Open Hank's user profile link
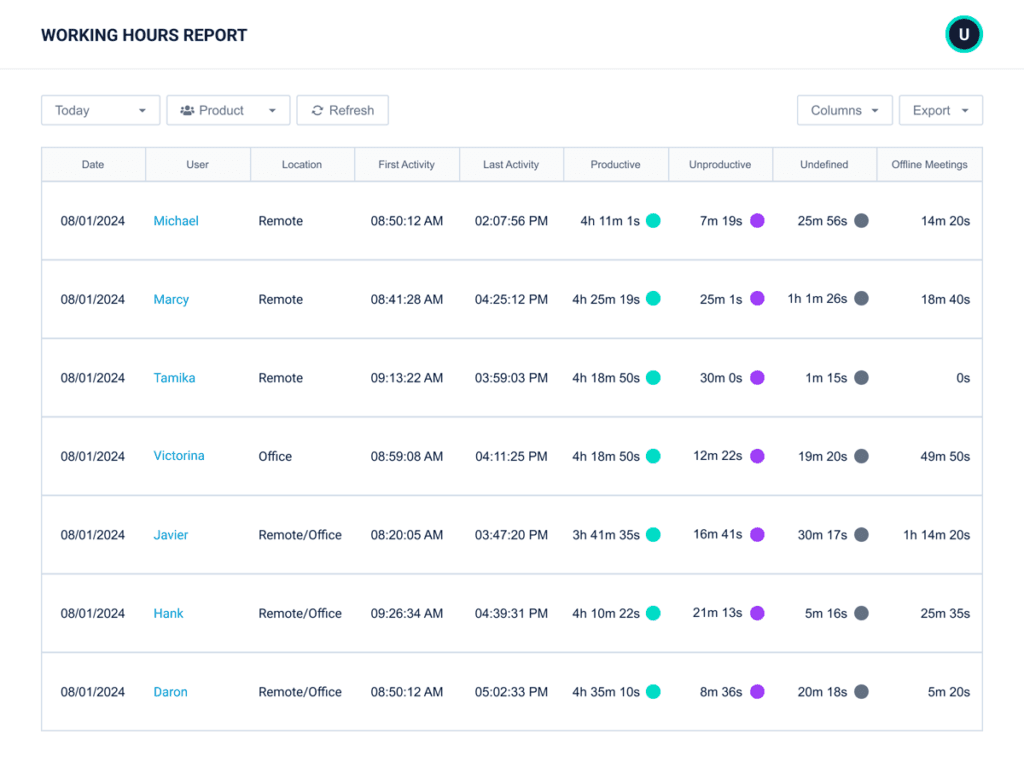 pos(167,613)
